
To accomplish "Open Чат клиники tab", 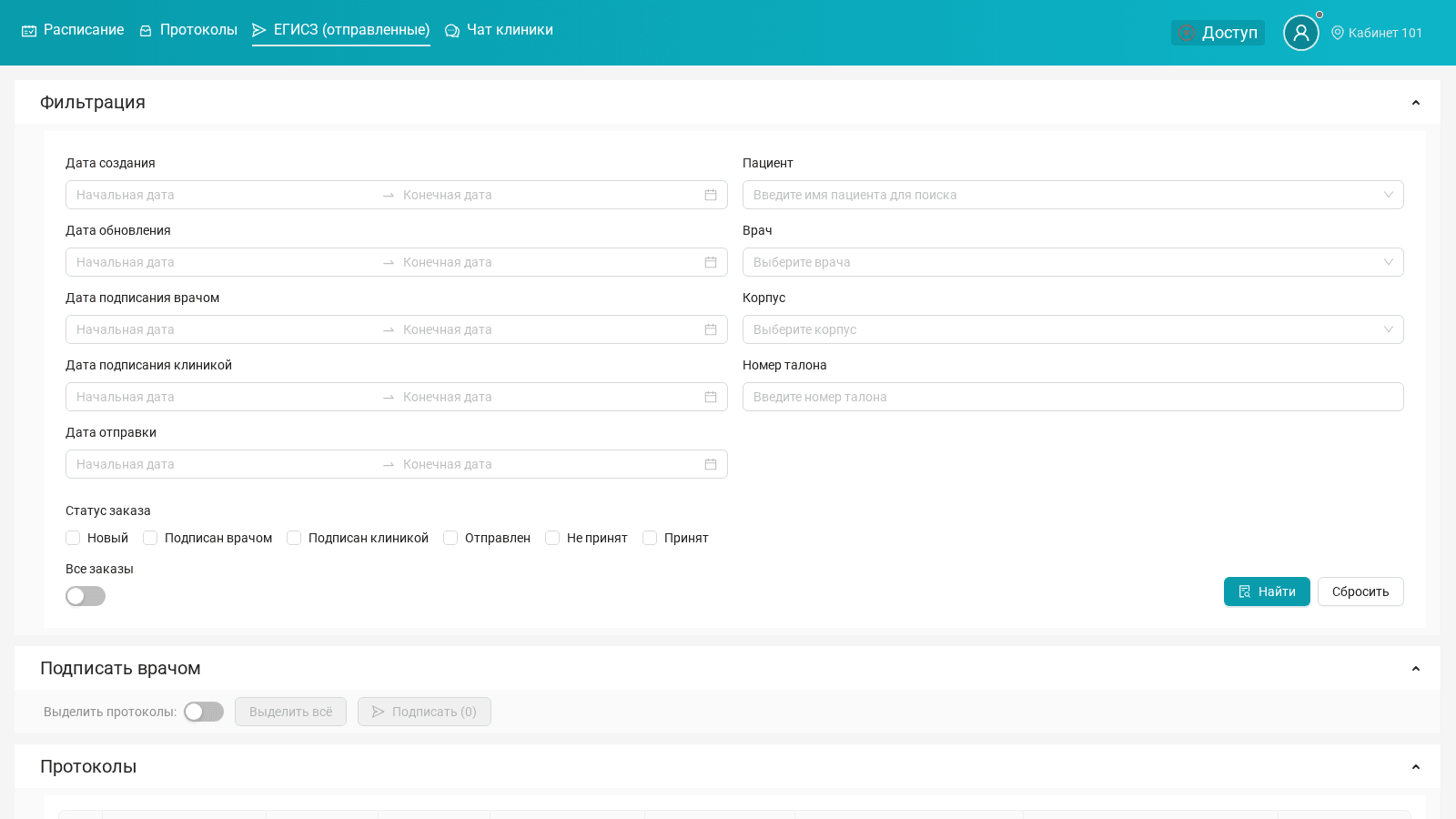I will pos(499,30).
